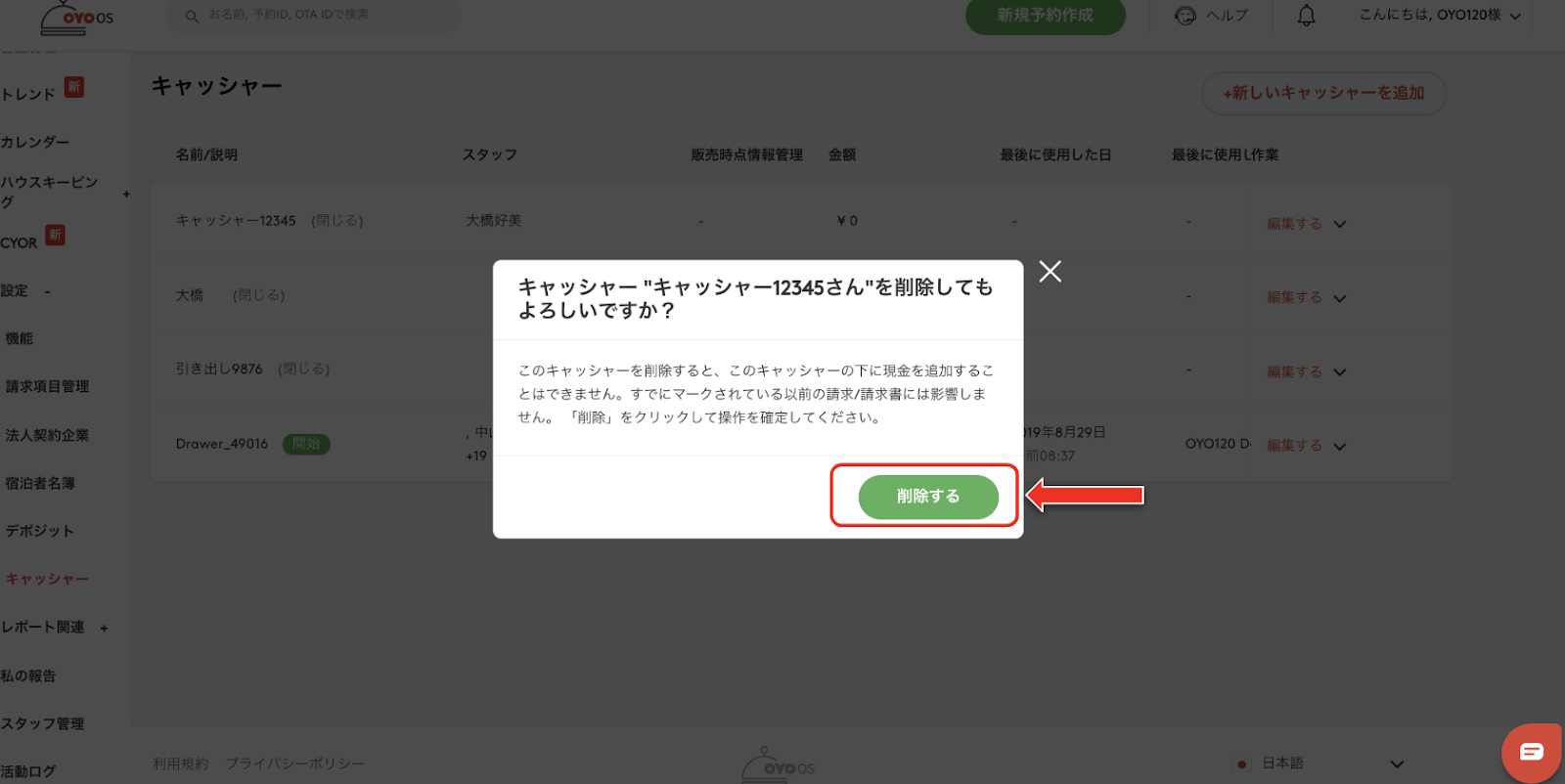Click the footer OYO OS logo
The height and width of the screenshot is (784, 1565).
[778, 765]
